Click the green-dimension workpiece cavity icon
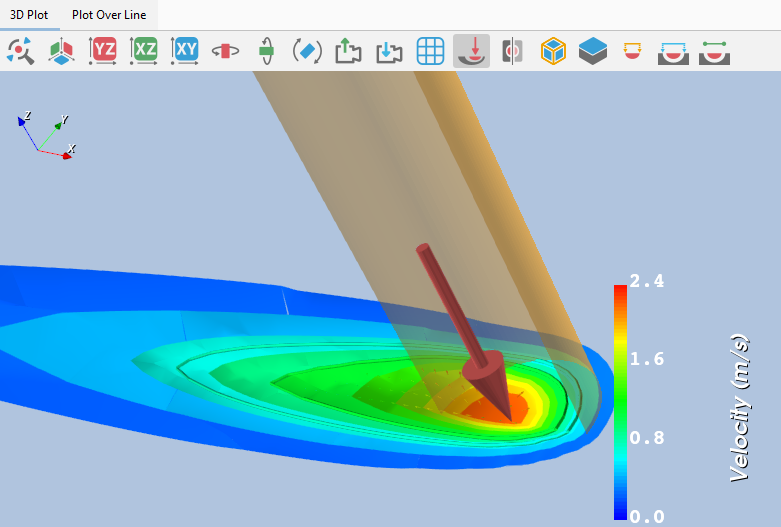Viewport: 781px width, 527px height. [x=714, y=53]
